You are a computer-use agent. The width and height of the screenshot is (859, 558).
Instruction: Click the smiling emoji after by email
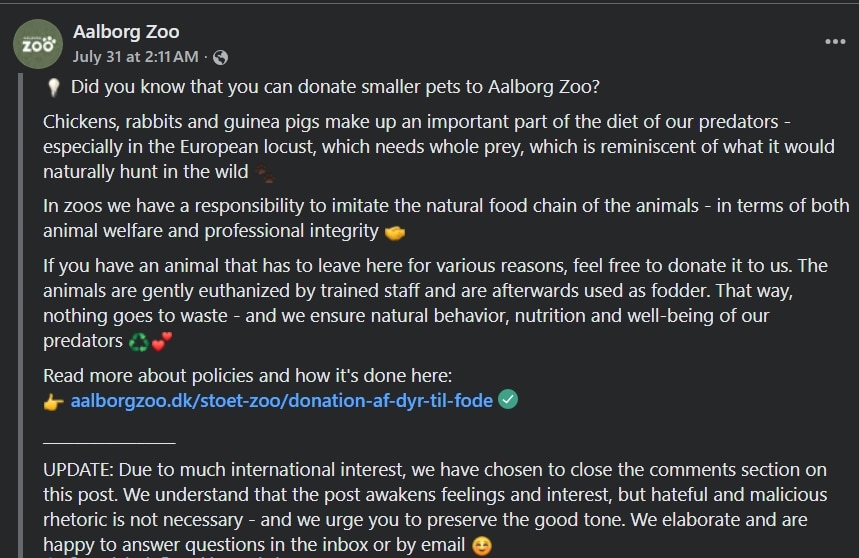point(482,546)
